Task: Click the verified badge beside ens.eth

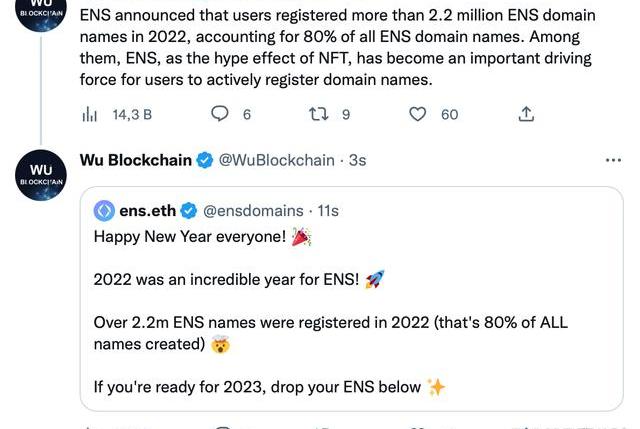Action: pyautogui.click(x=188, y=210)
